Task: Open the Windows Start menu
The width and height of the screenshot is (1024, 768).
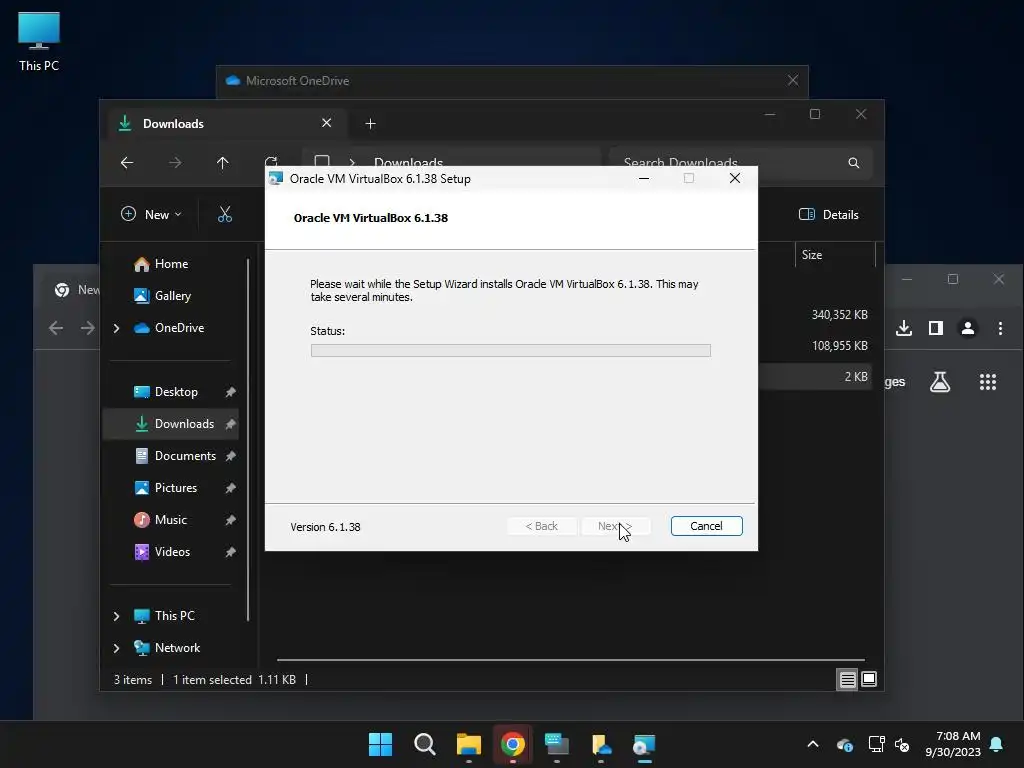Action: (x=381, y=744)
